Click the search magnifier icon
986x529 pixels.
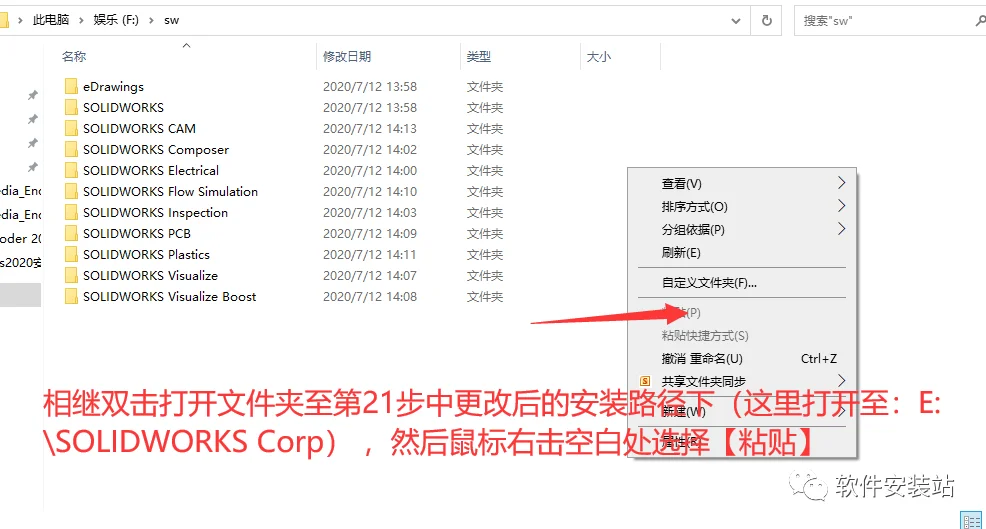click(980, 21)
